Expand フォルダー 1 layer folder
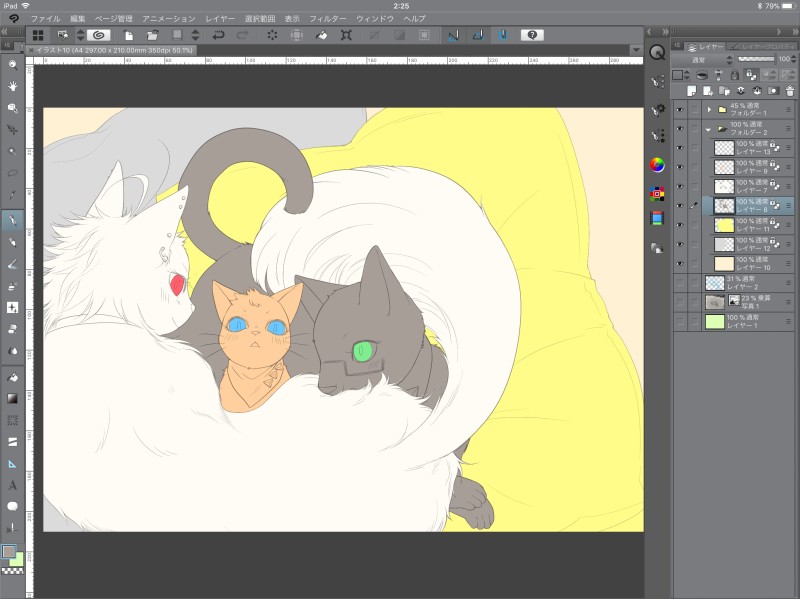 708,109
